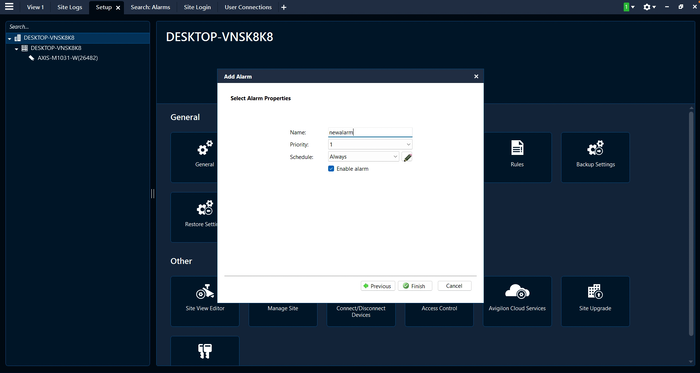Select the AXIS-M1031-W camera icon in tree
The height and width of the screenshot is (373, 700).
tap(31, 58)
